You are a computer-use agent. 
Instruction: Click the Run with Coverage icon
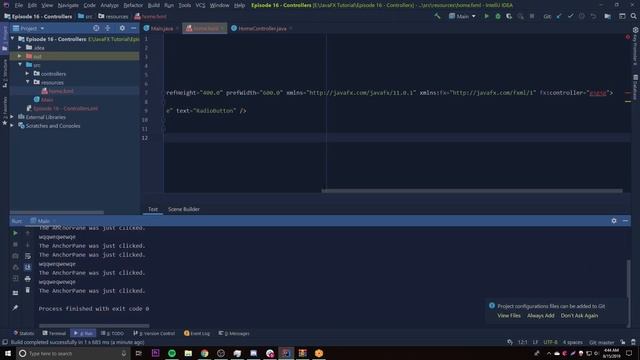[509, 16]
